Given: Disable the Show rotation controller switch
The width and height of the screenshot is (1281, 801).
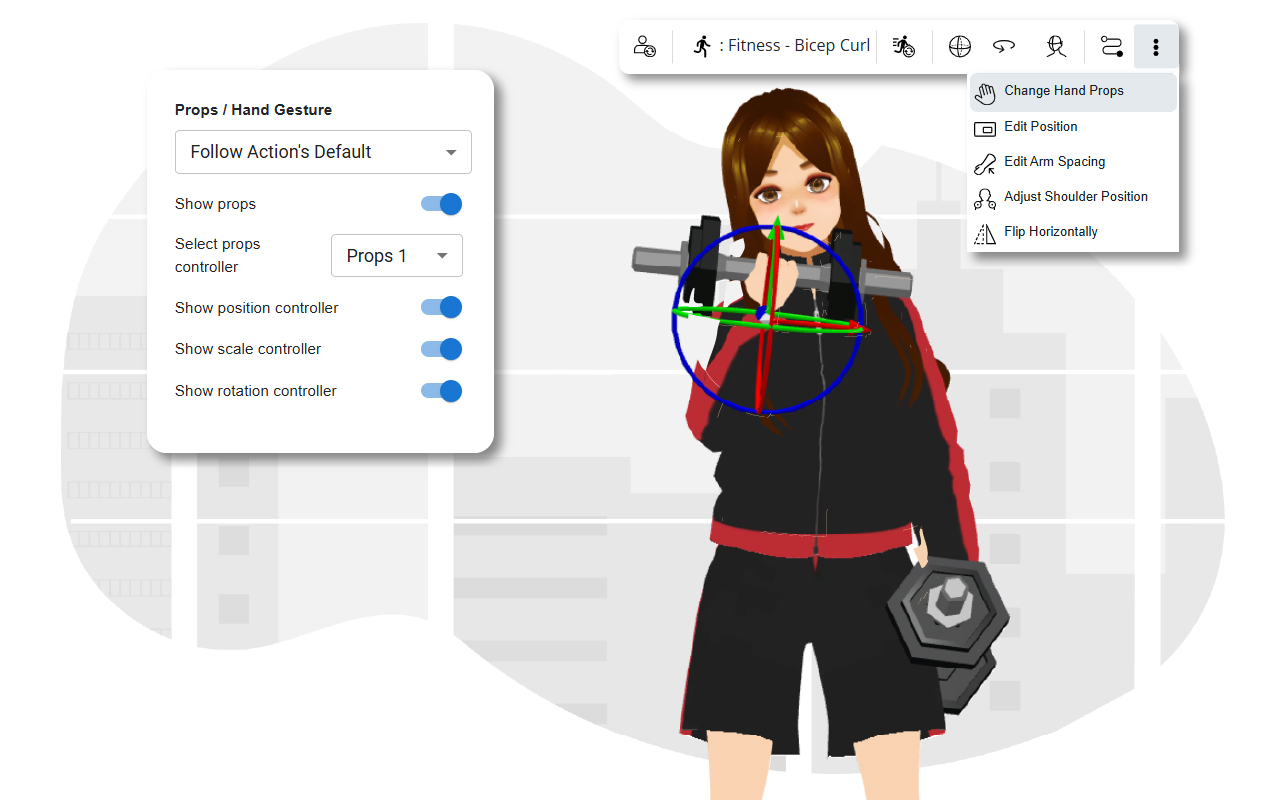Looking at the screenshot, I should (441, 391).
